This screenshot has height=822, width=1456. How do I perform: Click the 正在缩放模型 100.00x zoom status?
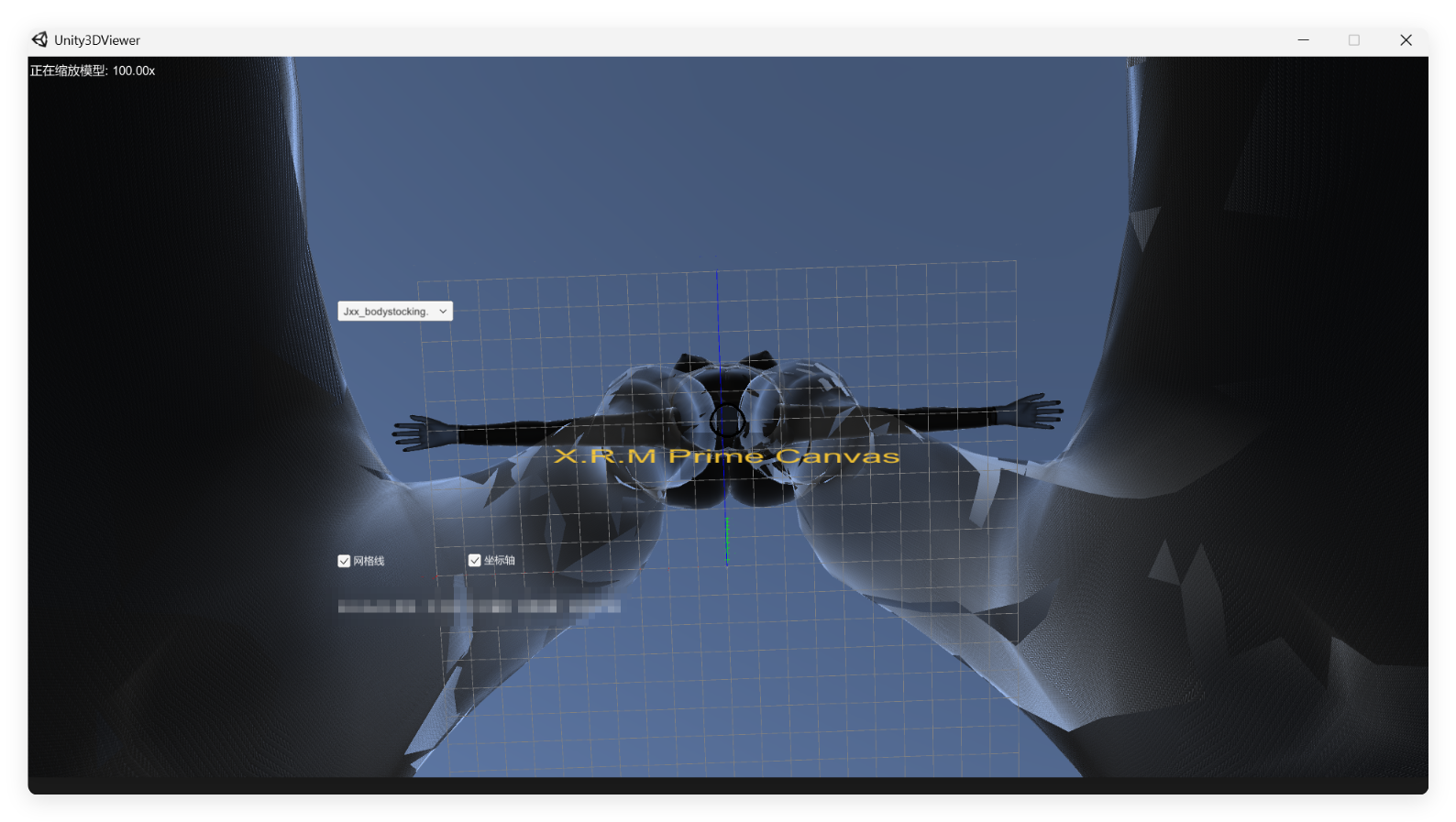pos(93,71)
